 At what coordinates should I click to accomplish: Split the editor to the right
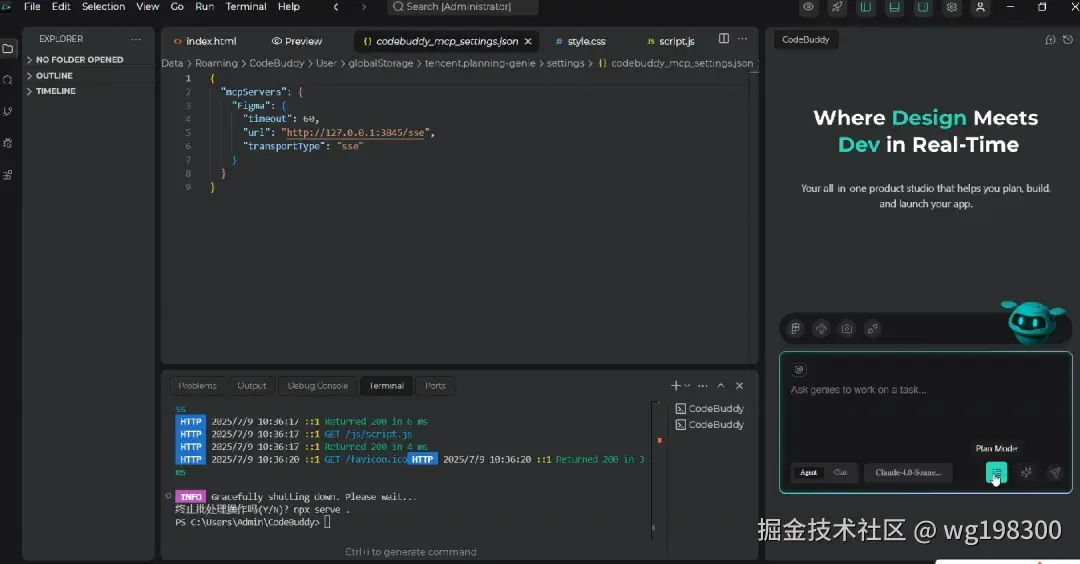[723, 39]
